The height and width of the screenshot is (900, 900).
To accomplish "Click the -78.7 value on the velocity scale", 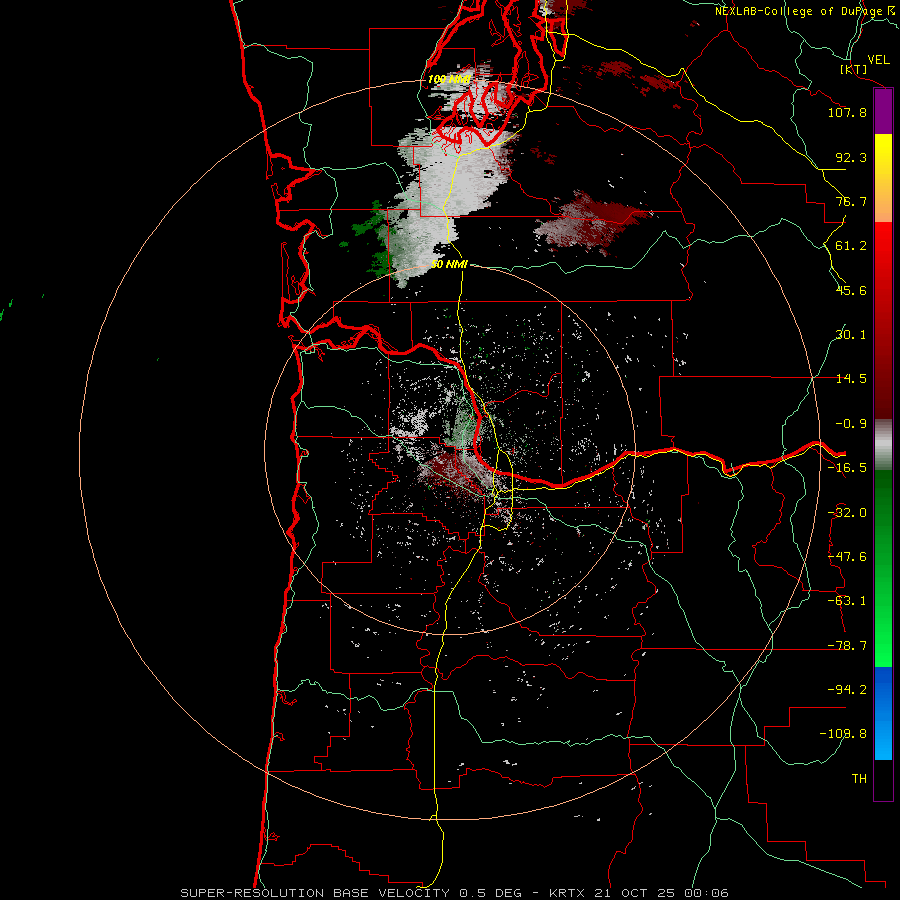I will [847, 646].
